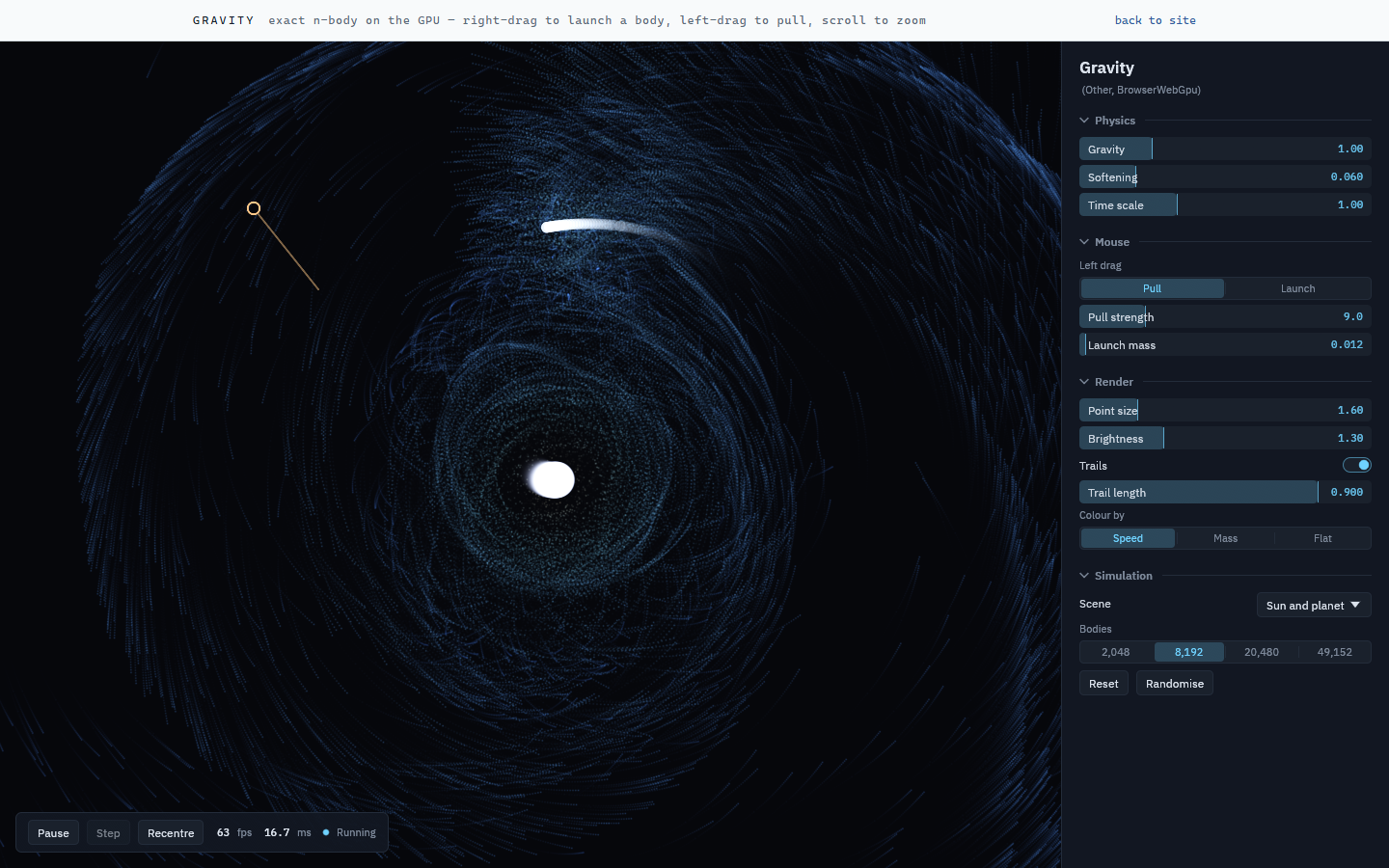
Task: Click the Pause button
Action: 53,832
